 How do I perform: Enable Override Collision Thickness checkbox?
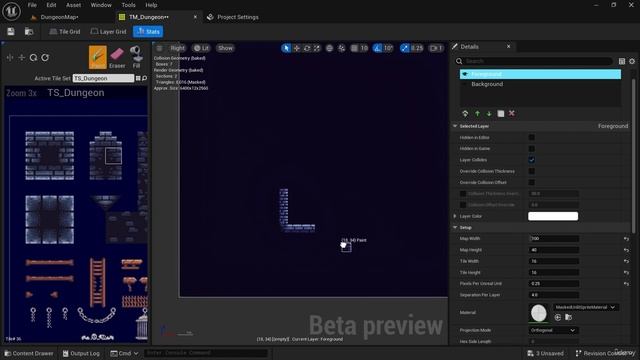click(531, 171)
